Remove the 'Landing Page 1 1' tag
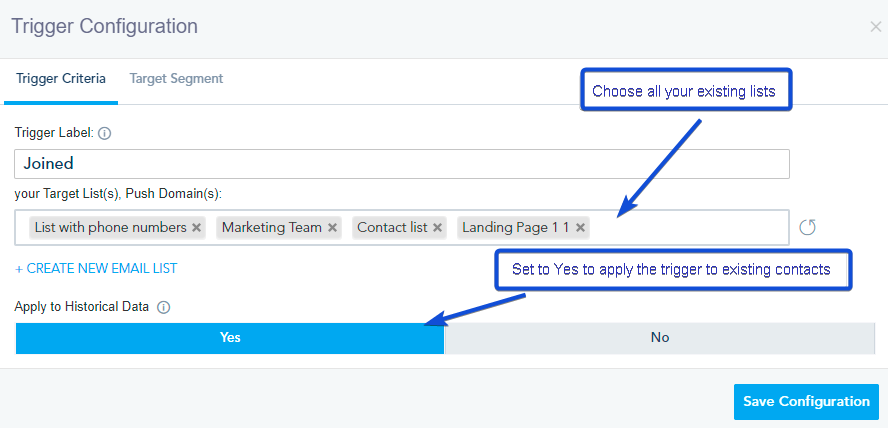 pyautogui.click(x=580, y=228)
